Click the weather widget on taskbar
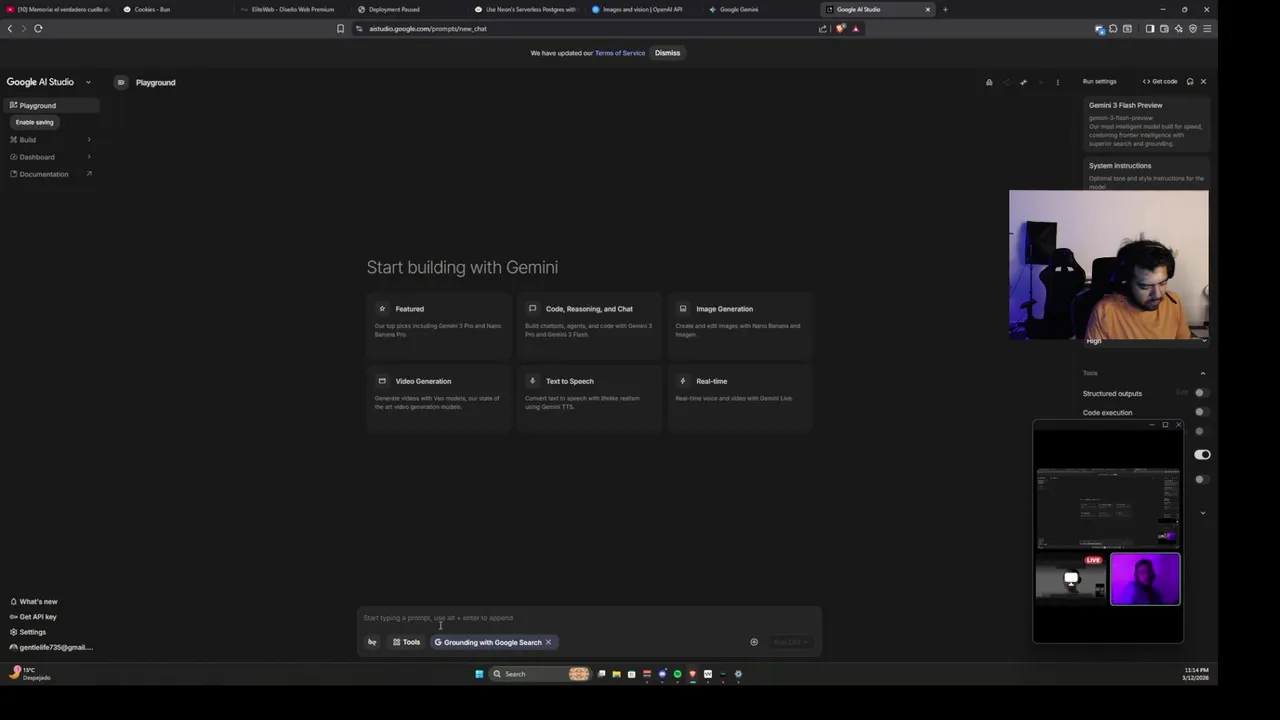Viewport: 1280px width, 720px height. coord(30,673)
